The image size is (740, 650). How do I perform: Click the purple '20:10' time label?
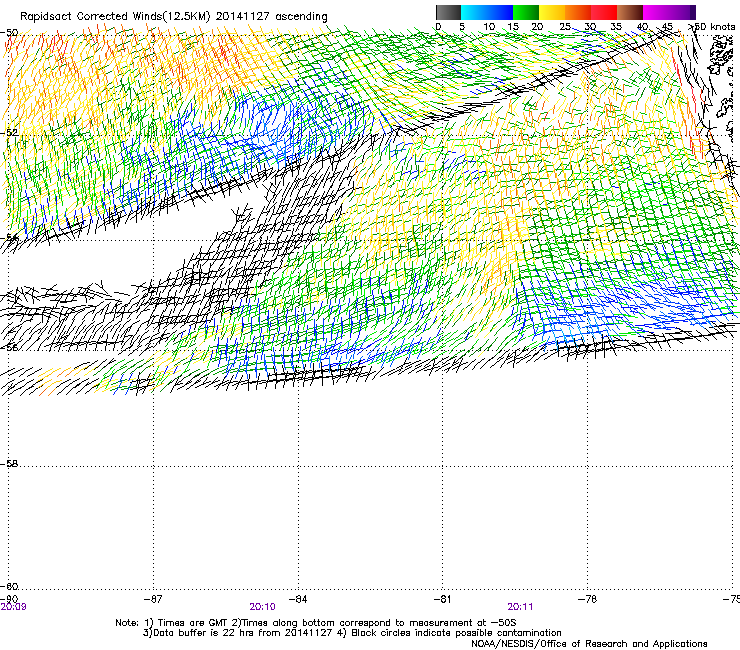click(262, 607)
